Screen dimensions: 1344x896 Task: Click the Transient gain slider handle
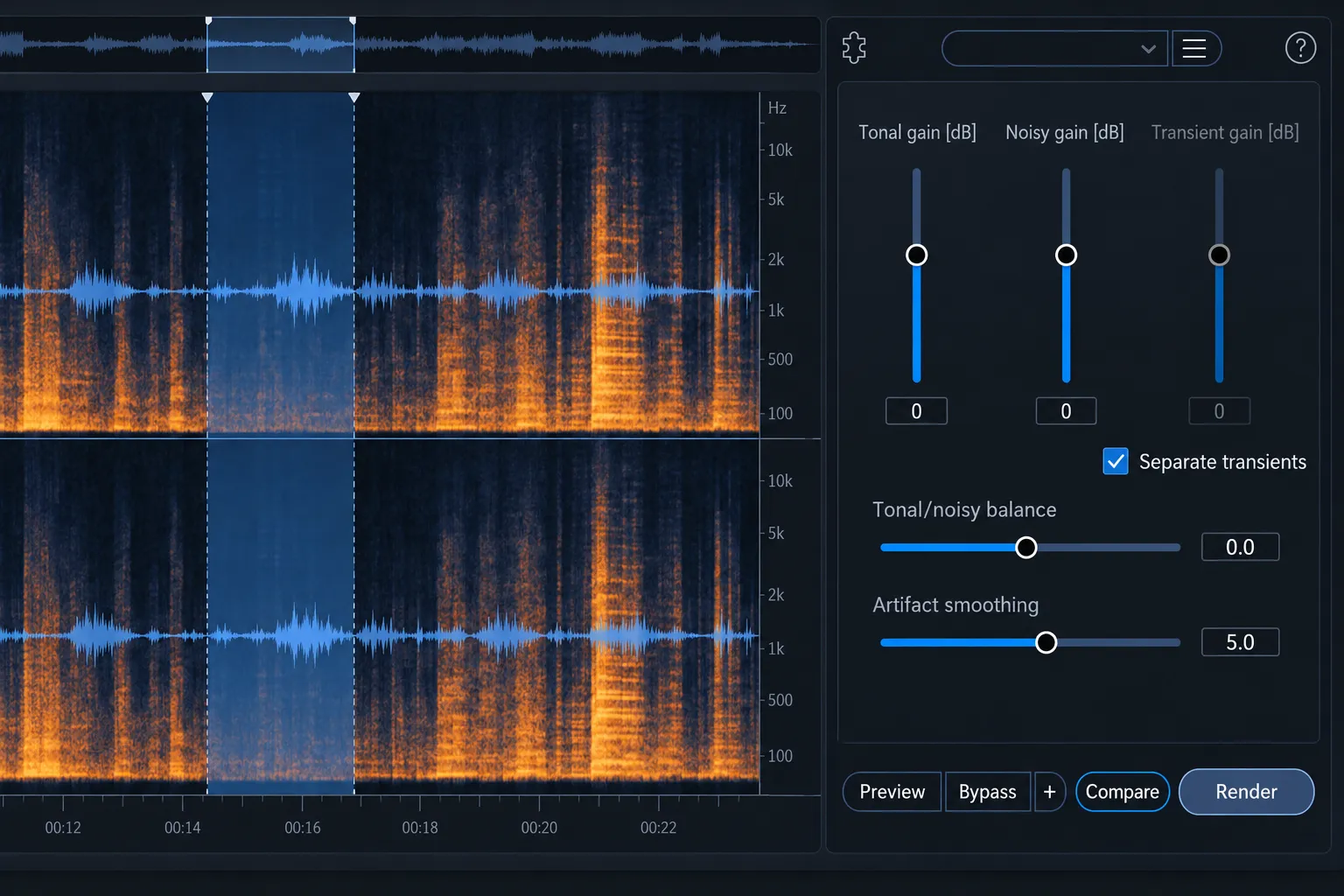coord(1219,255)
